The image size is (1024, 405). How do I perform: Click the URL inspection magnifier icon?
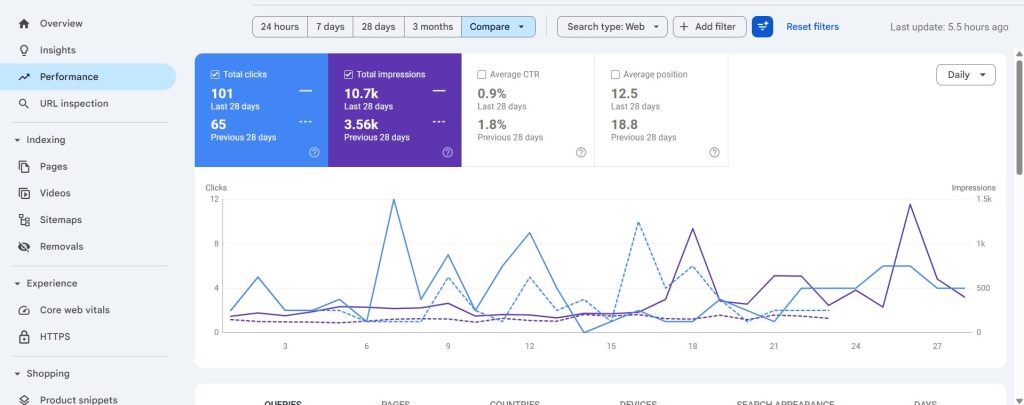click(24, 104)
